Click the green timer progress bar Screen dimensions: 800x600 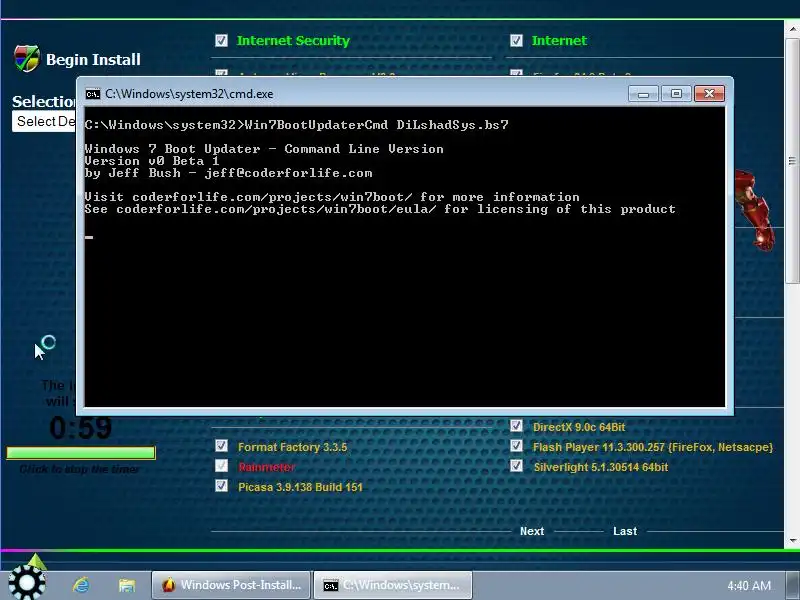pyautogui.click(x=81, y=453)
